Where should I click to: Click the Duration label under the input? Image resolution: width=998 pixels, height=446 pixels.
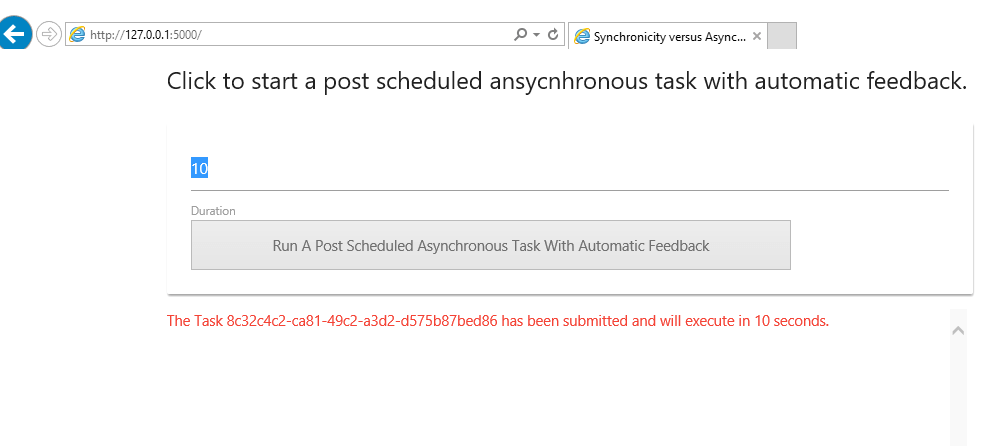(213, 211)
